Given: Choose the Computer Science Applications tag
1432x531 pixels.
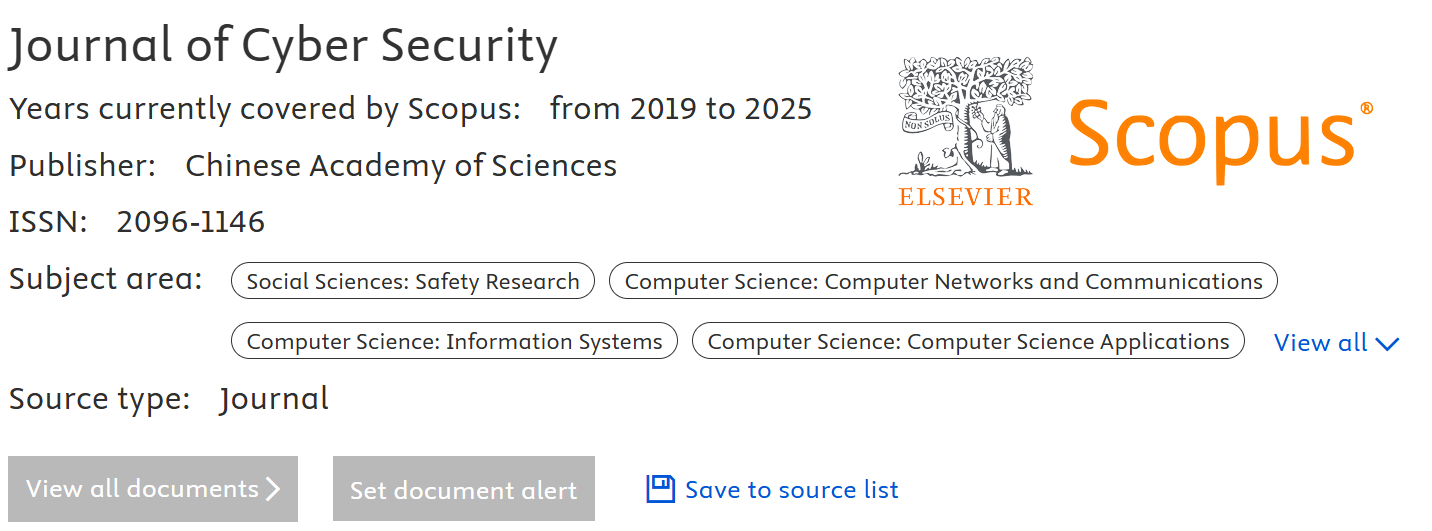Looking at the screenshot, I should pos(968,342).
